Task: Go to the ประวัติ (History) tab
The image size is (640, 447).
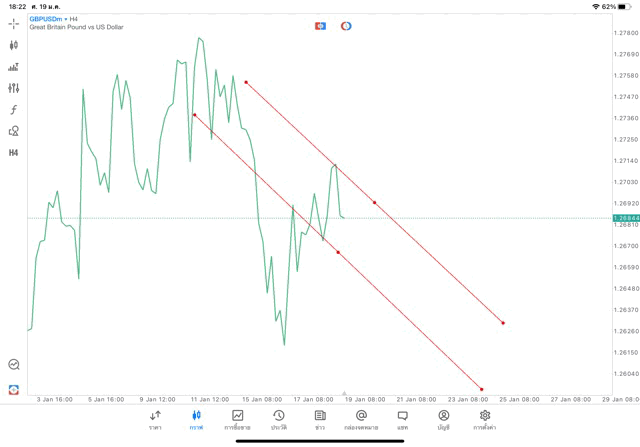Action: (278, 419)
